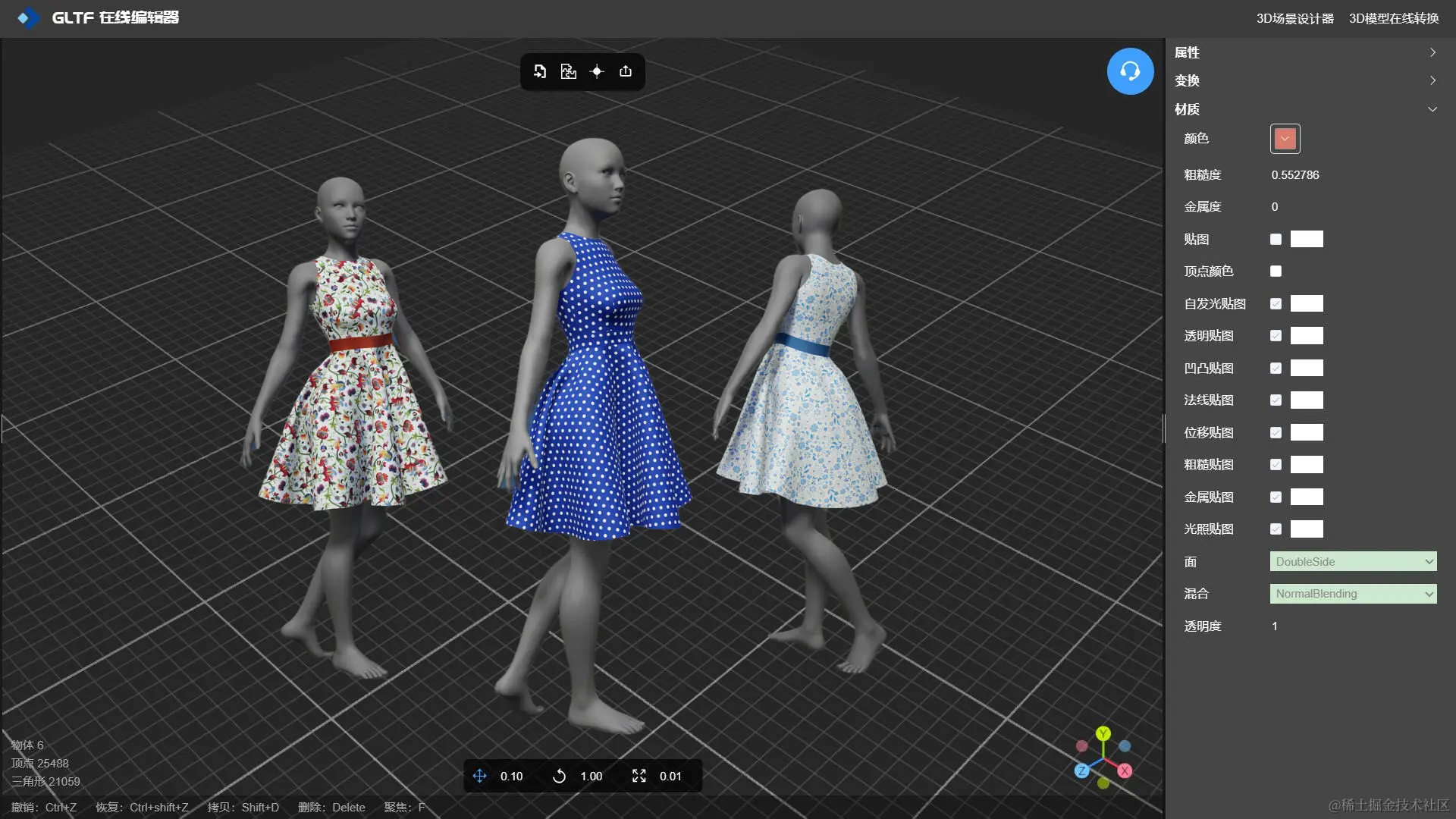Image resolution: width=1456 pixels, height=819 pixels.
Task: Select the move translate tool icon
Action: pos(480,776)
